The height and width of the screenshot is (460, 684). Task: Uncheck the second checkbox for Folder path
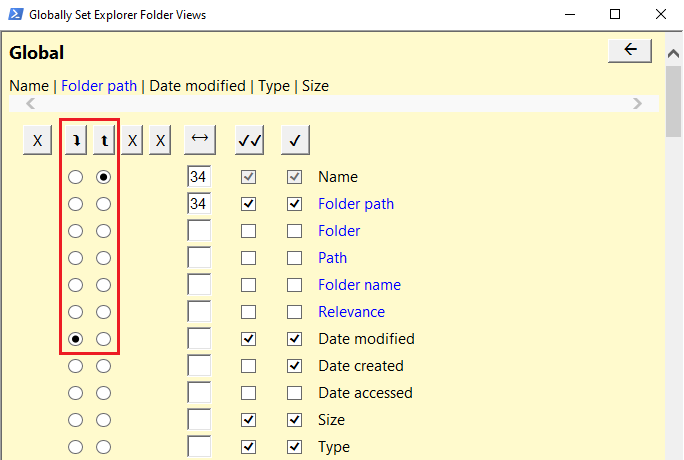click(x=294, y=204)
